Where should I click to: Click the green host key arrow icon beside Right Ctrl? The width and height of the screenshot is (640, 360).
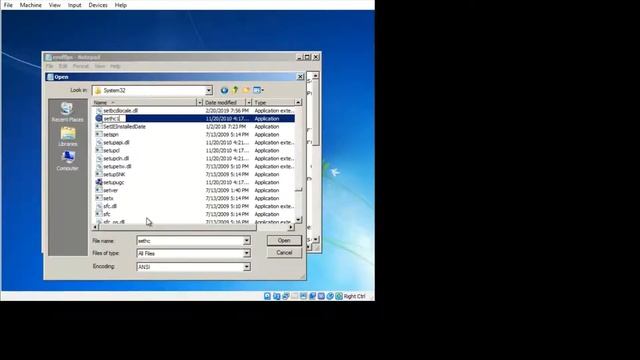[339, 296]
